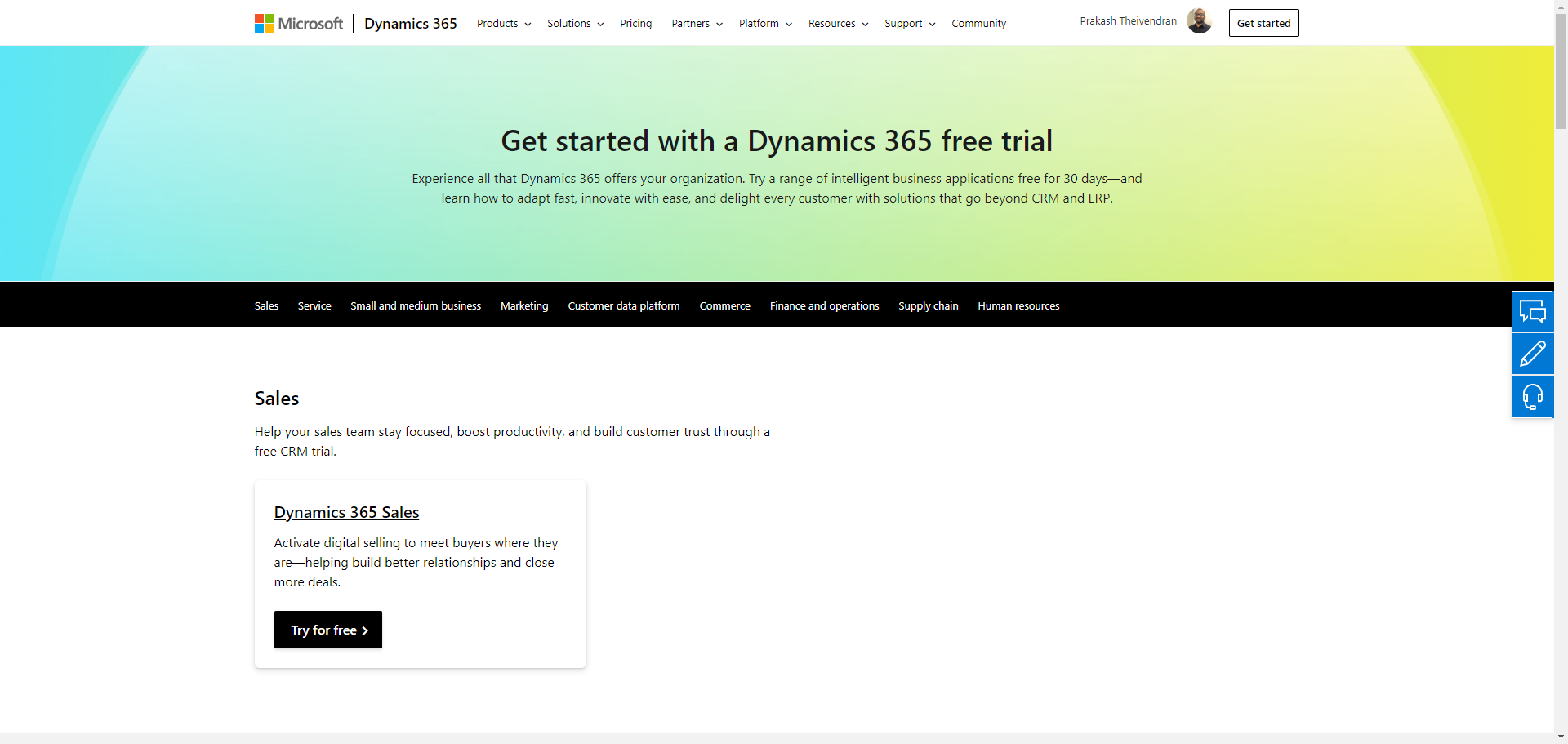This screenshot has width=1568, height=744.
Task: Open the Pricing page
Action: click(636, 24)
